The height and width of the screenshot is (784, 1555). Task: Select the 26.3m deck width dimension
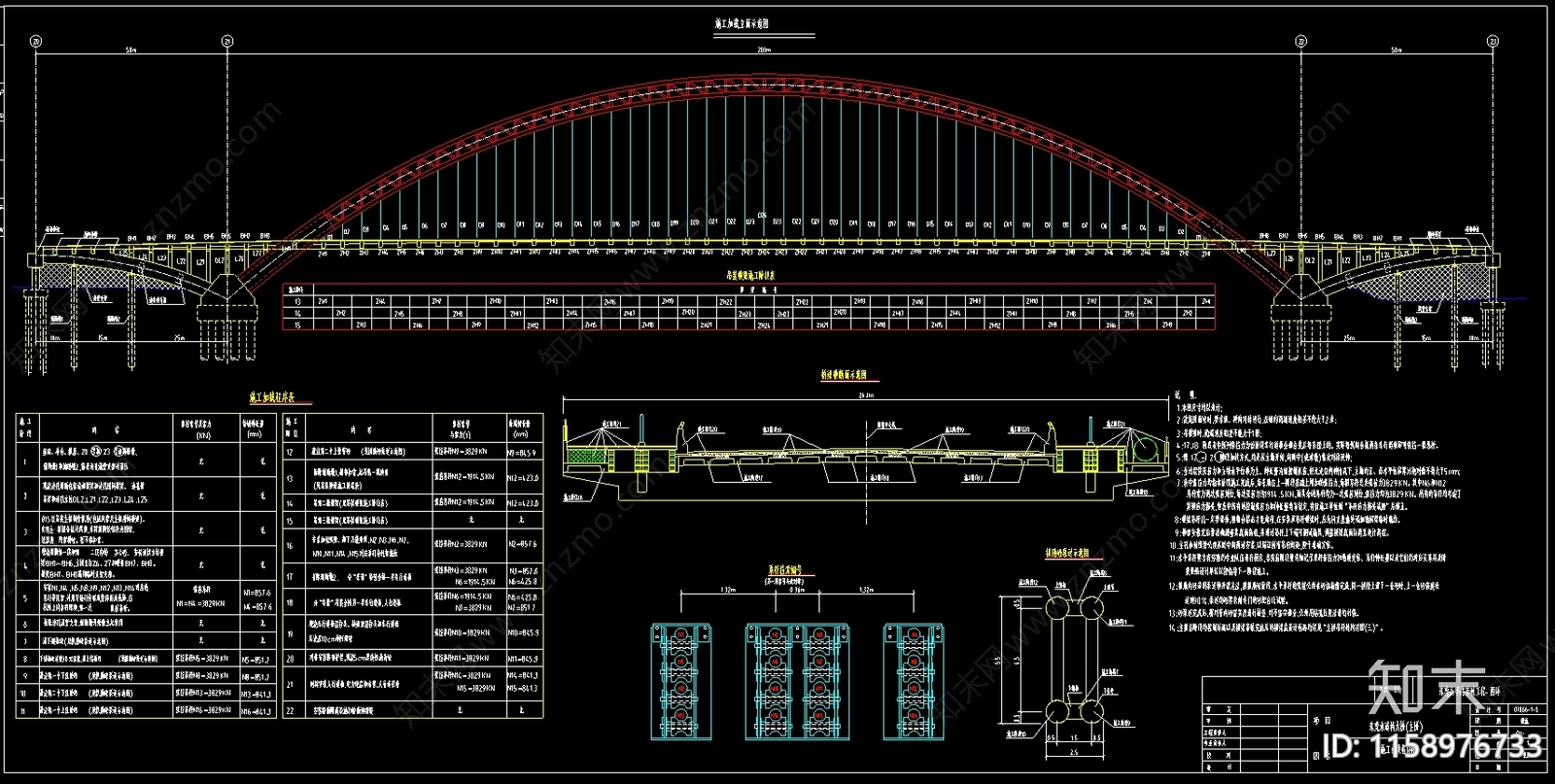pos(867,396)
